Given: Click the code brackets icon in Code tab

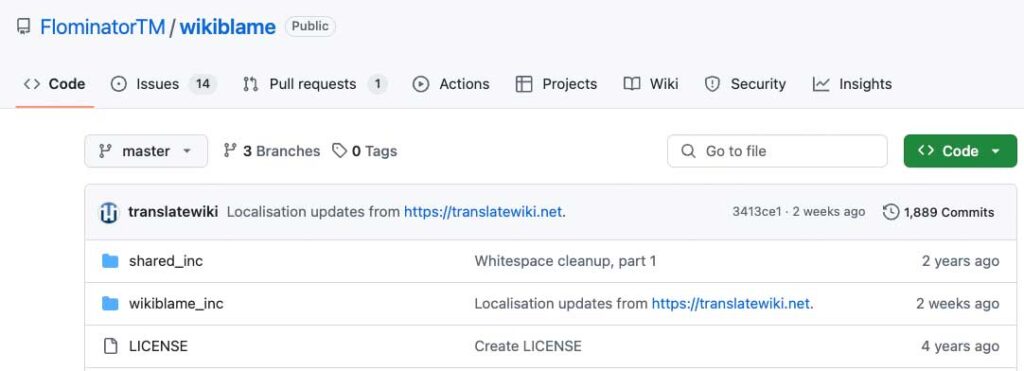Looking at the screenshot, I should 32,84.
